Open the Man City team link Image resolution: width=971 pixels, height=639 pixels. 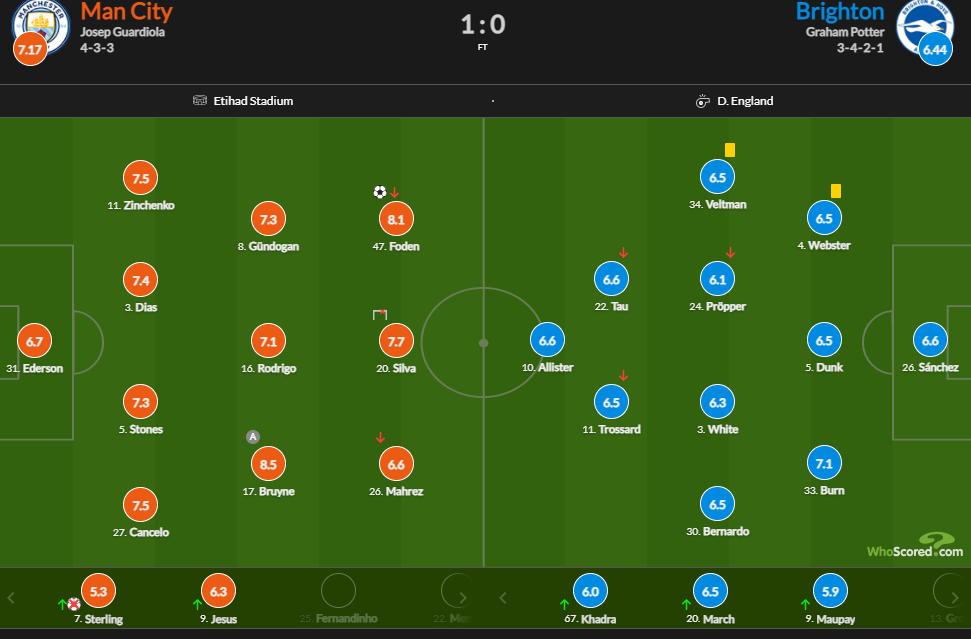126,12
